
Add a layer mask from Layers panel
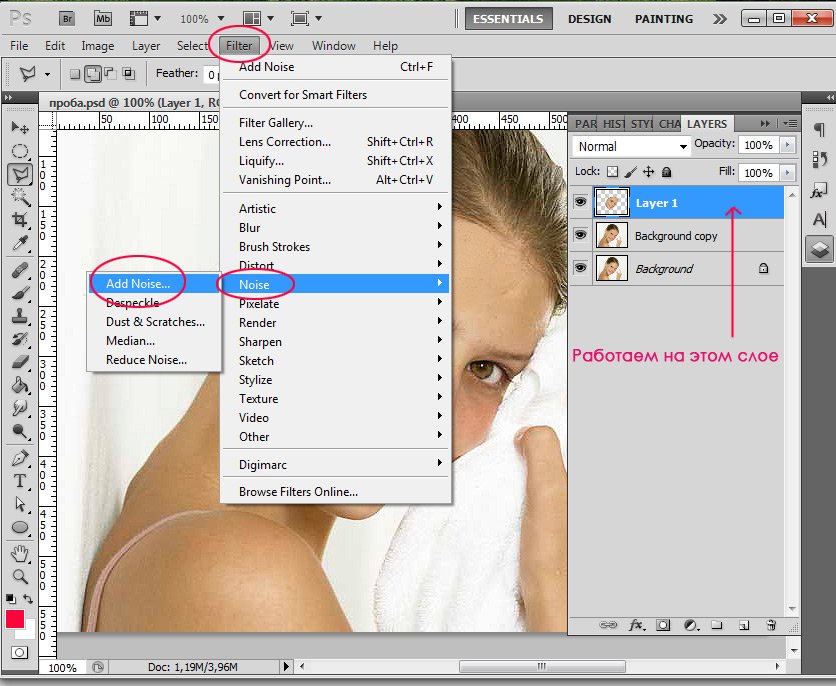click(663, 625)
